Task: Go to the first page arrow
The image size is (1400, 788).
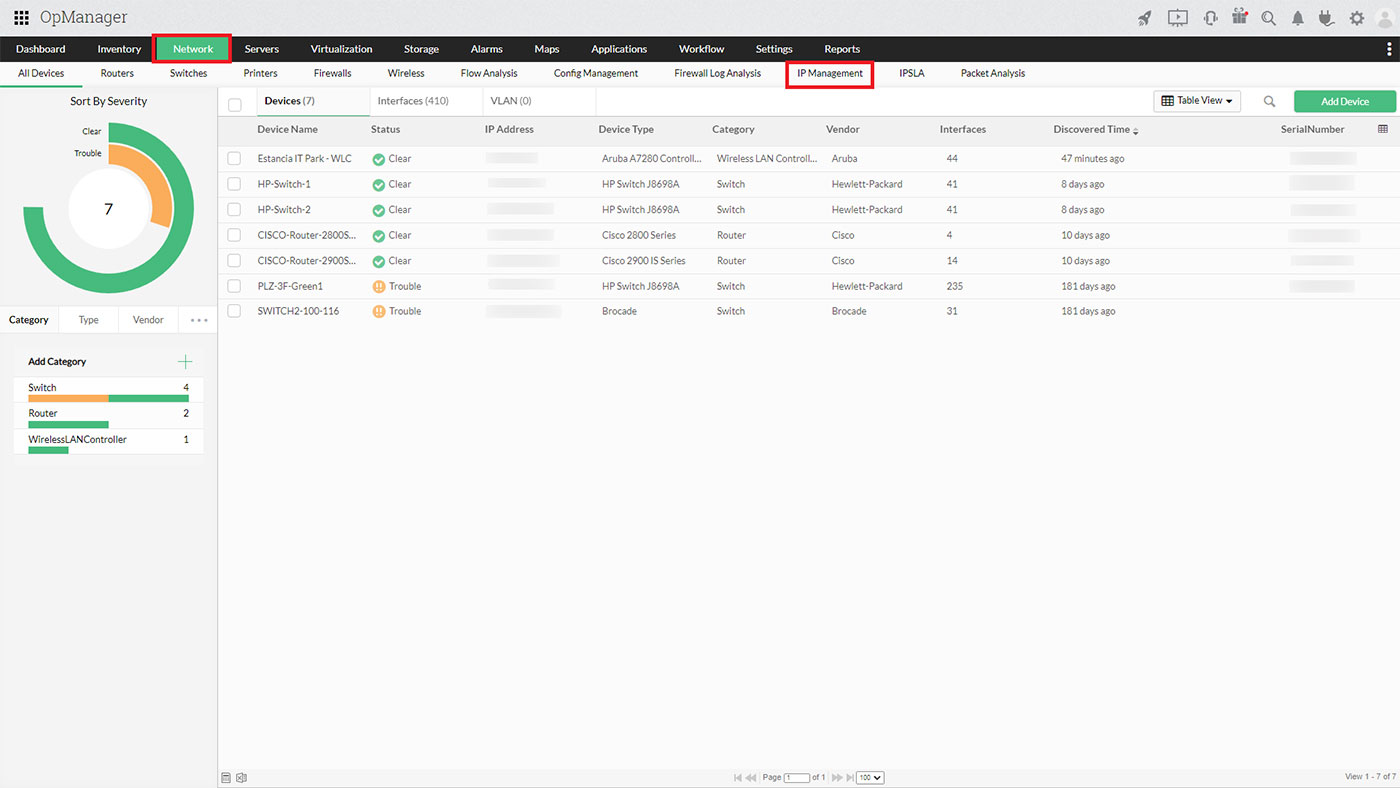Action: pyautogui.click(x=738, y=778)
